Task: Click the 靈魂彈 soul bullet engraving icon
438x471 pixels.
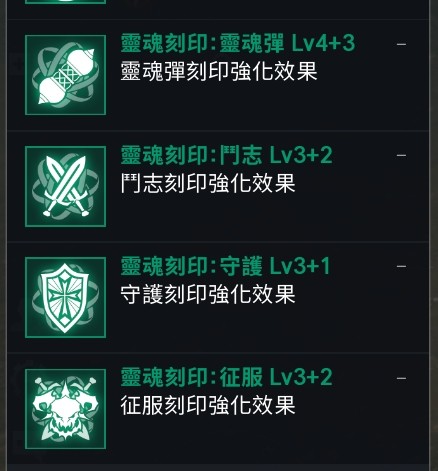Action: point(66,75)
